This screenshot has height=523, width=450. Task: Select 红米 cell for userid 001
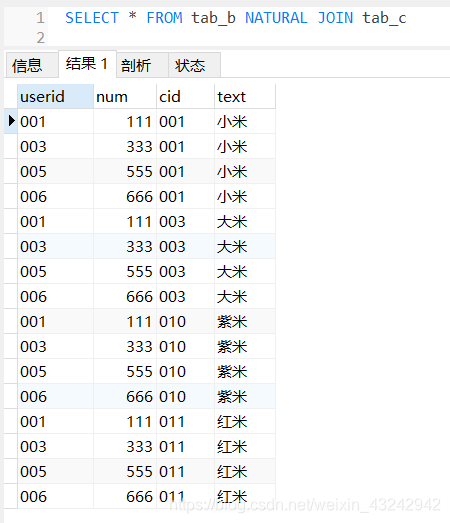tap(245, 422)
